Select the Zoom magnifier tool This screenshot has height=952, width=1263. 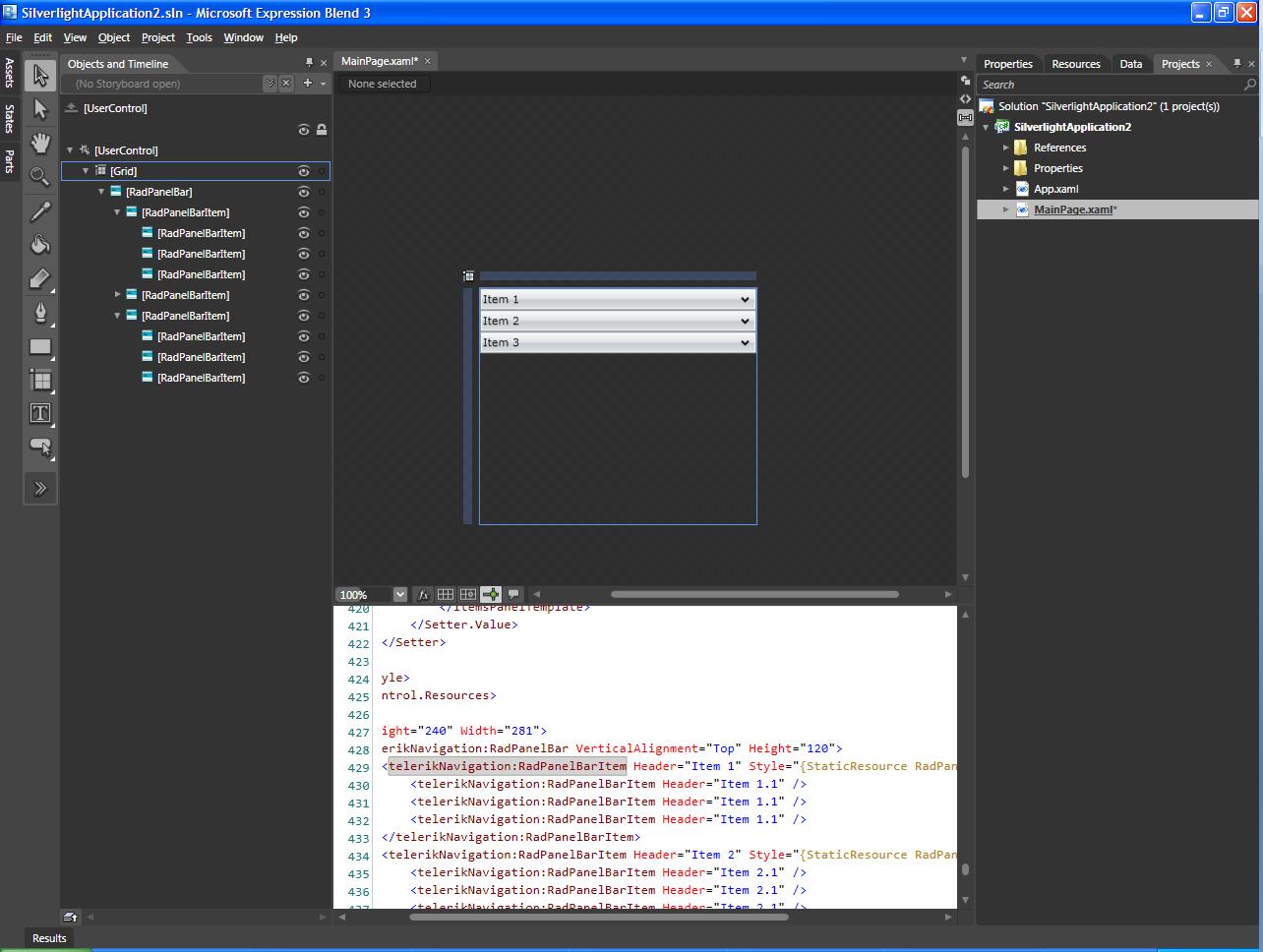40,176
